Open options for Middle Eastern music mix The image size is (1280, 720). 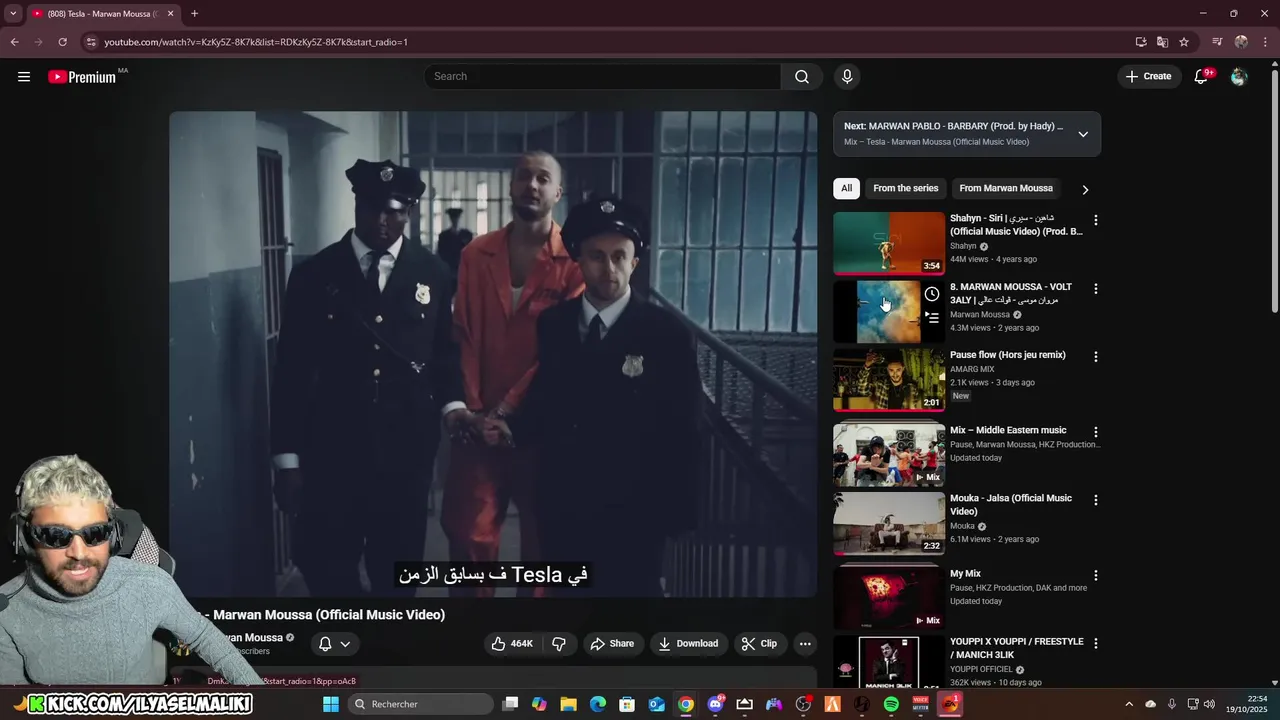(x=1095, y=432)
